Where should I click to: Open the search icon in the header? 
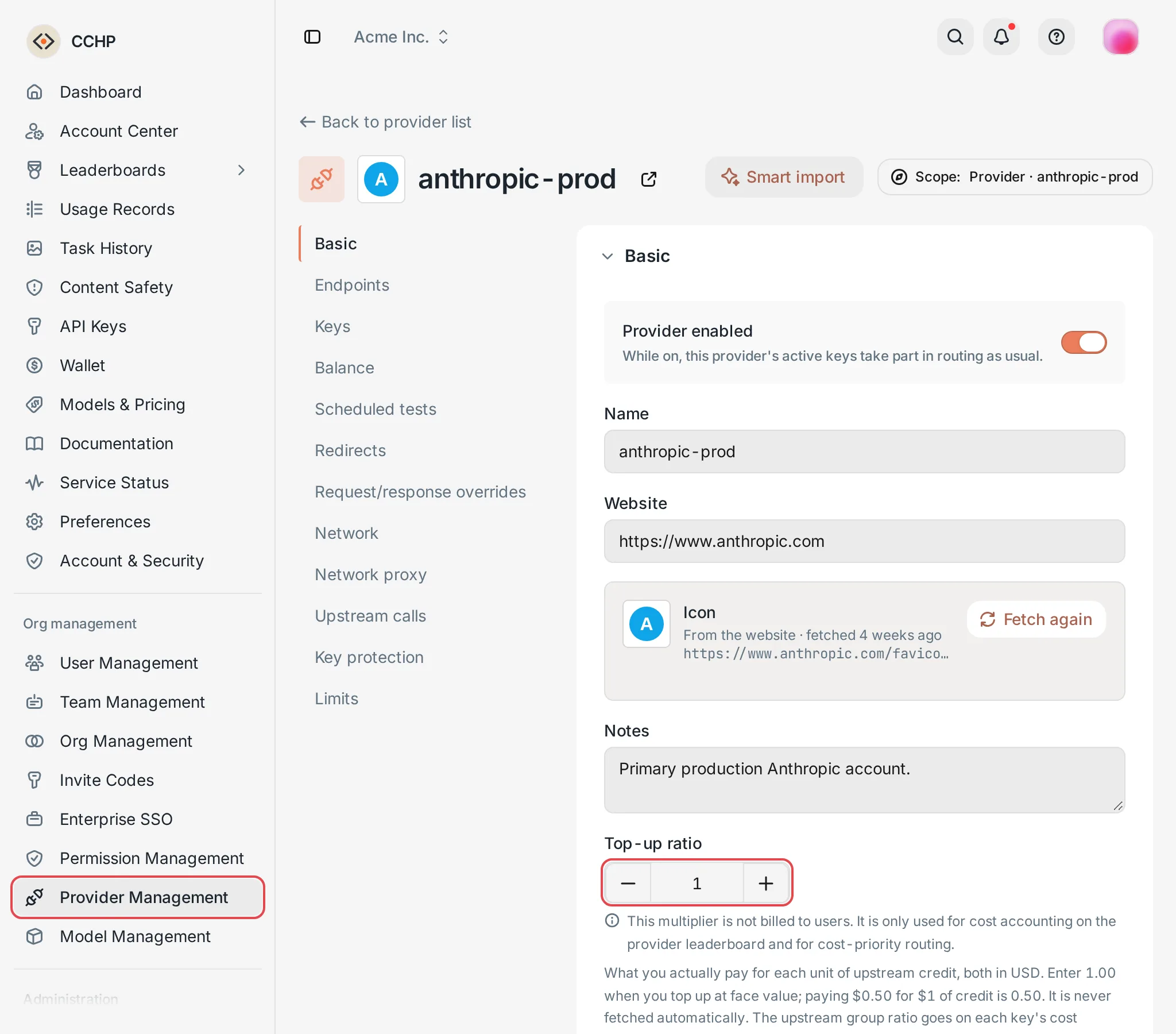coord(955,37)
